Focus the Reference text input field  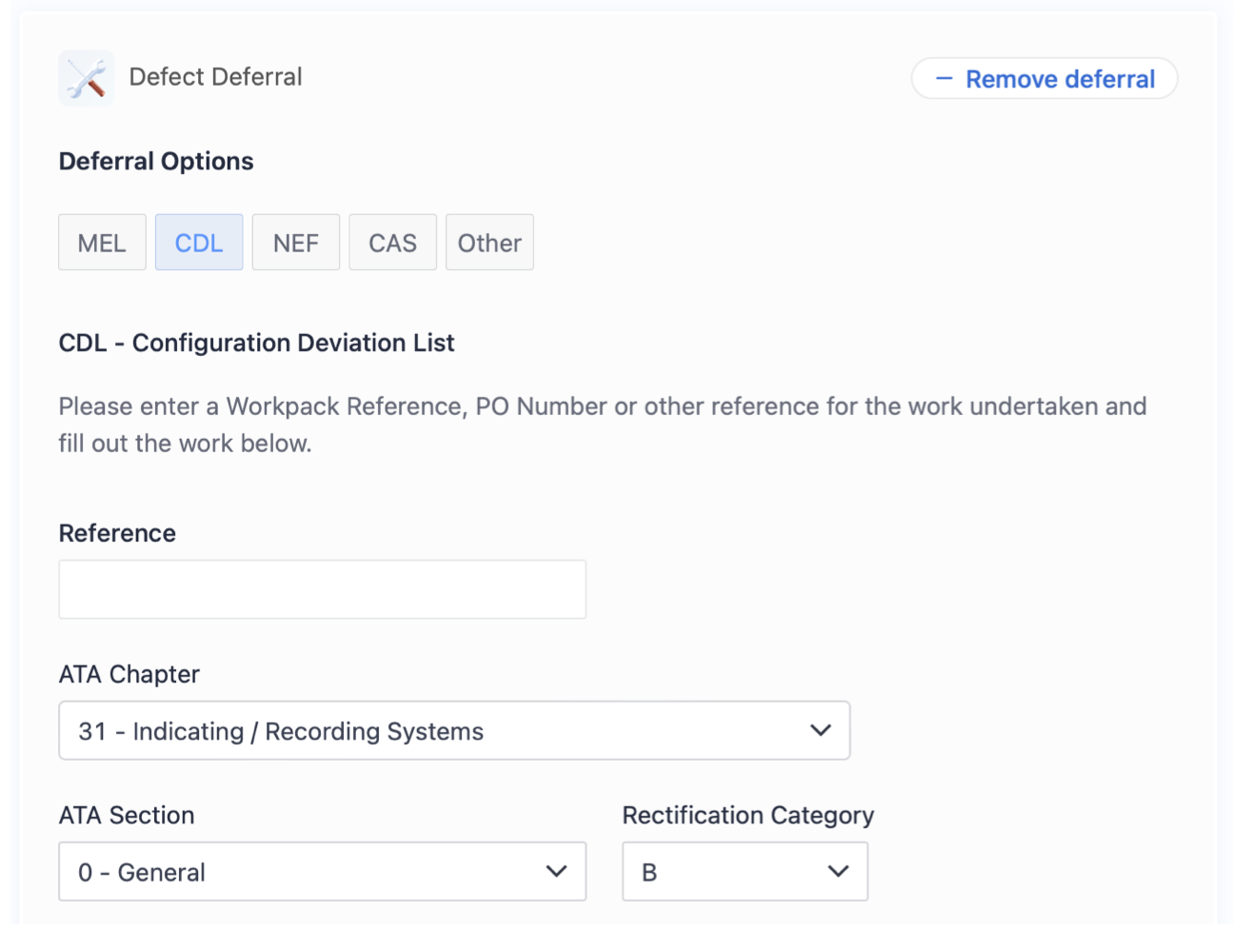click(322, 589)
